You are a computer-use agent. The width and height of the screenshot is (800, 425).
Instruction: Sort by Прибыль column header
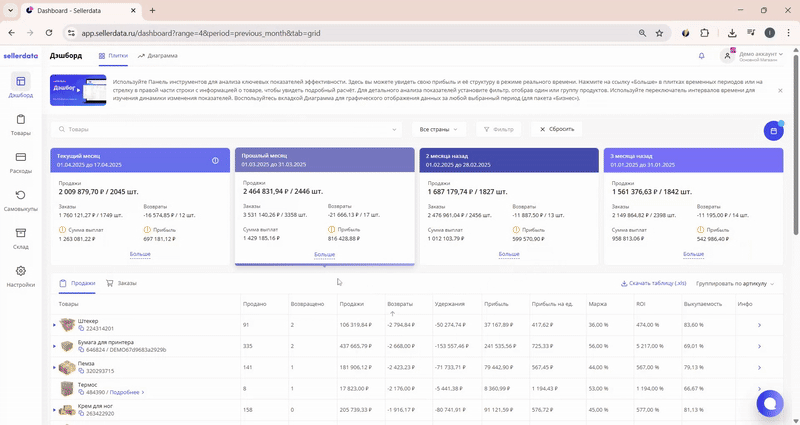pos(496,304)
